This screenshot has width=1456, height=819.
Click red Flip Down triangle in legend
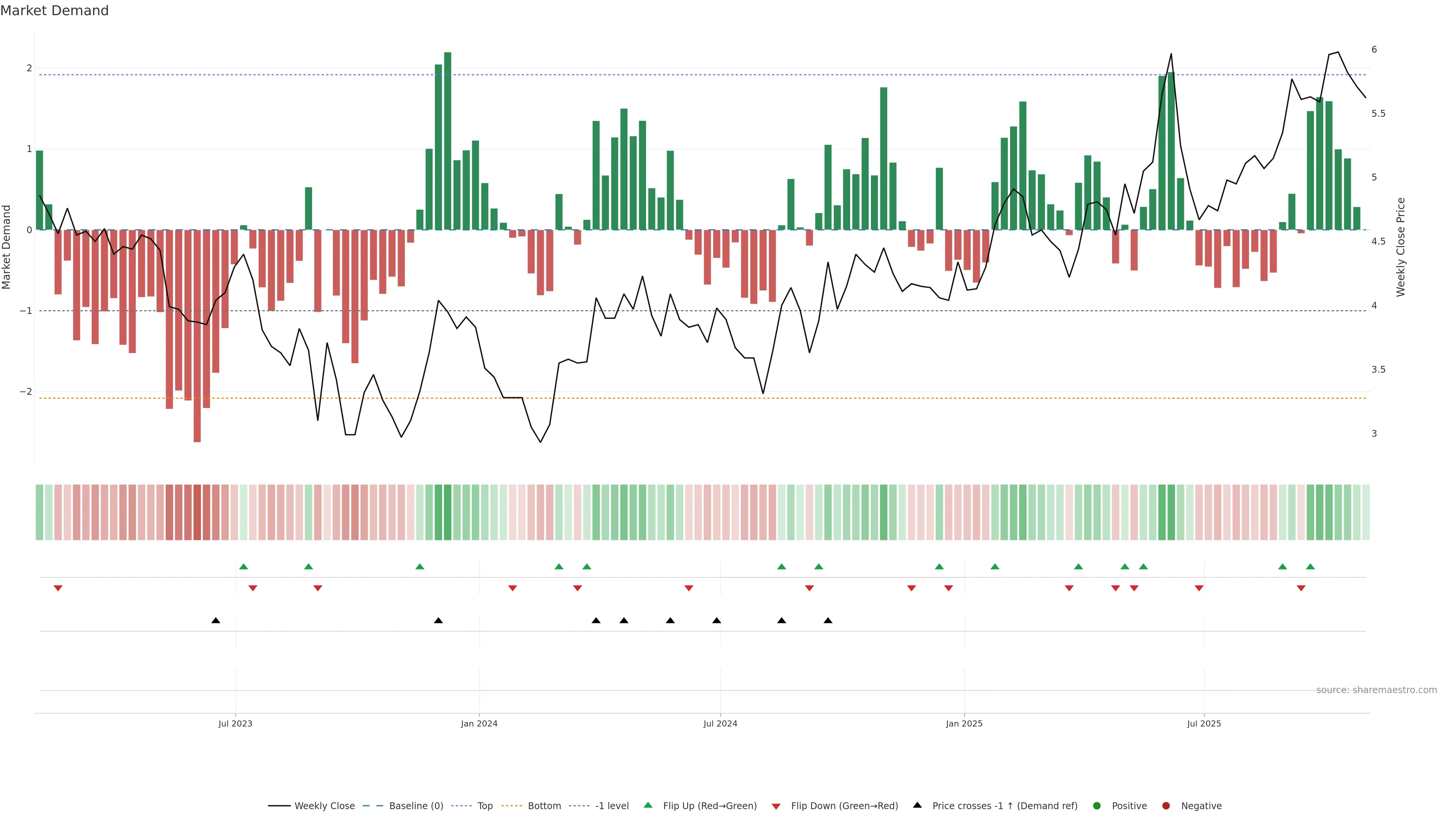coord(776,806)
